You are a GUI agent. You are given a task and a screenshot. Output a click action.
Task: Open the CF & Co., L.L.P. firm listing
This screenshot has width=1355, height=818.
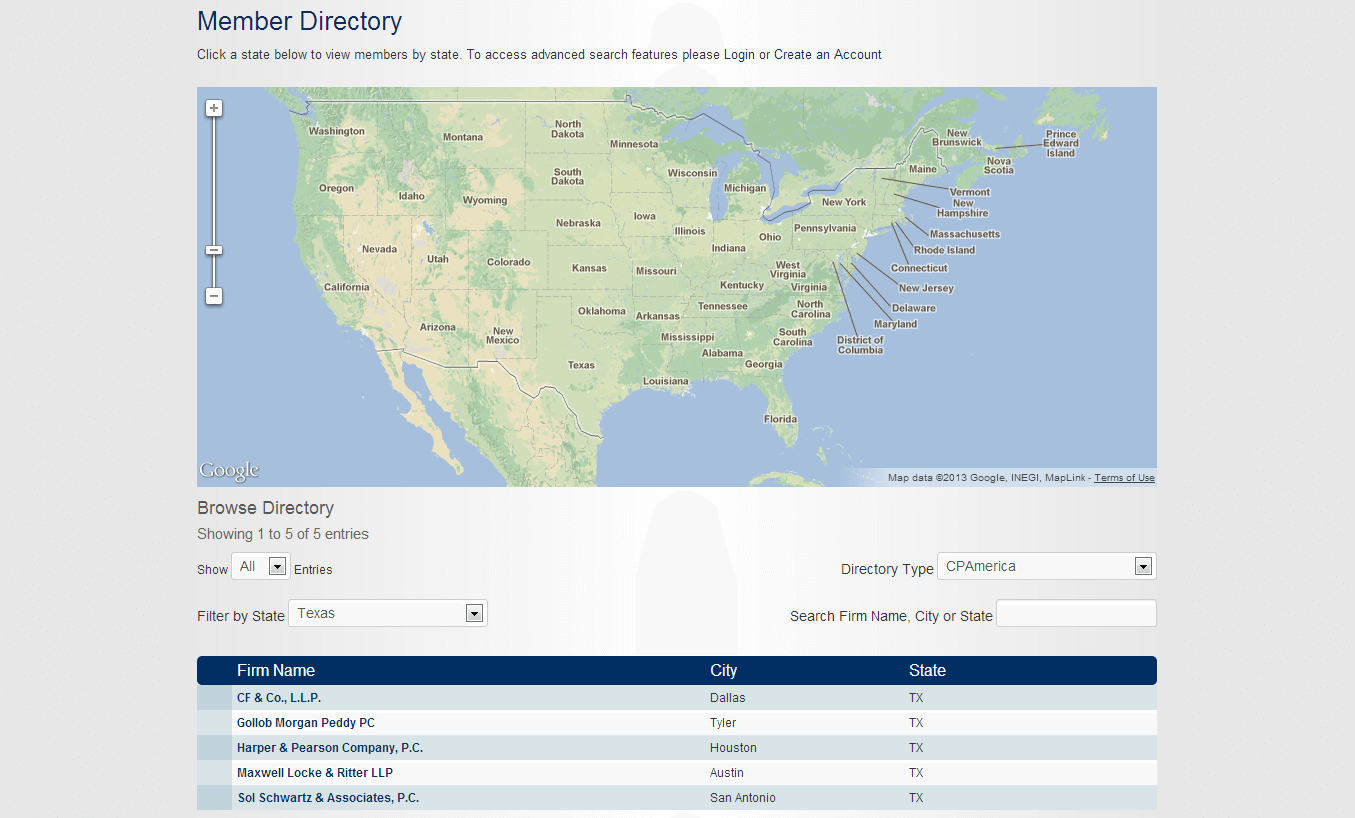pyautogui.click(x=279, y=697)
